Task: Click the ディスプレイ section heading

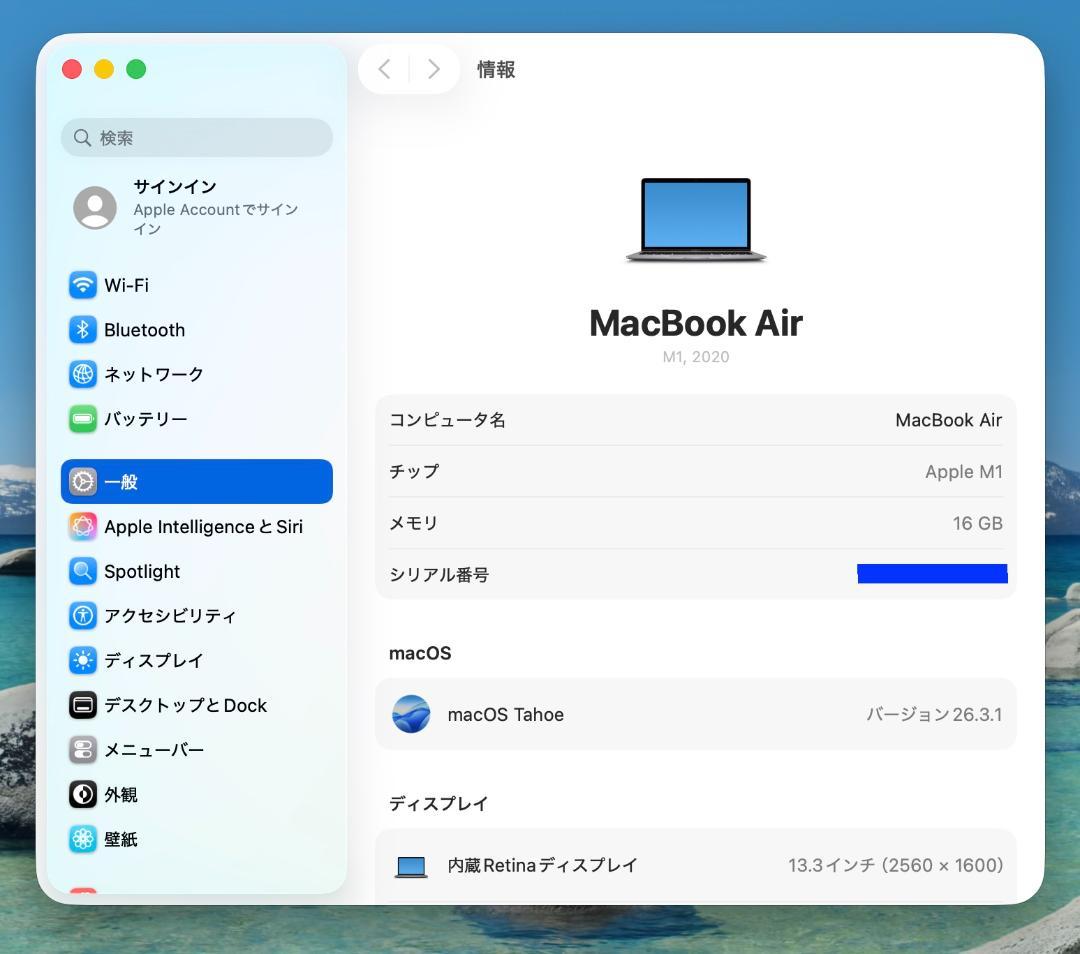Action: tap(439, 804)
